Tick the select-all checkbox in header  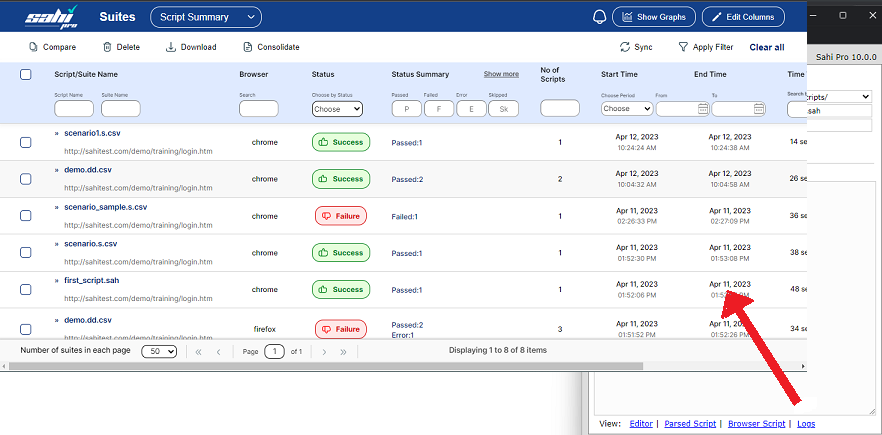pyautogui.click(x=26, y=74)
